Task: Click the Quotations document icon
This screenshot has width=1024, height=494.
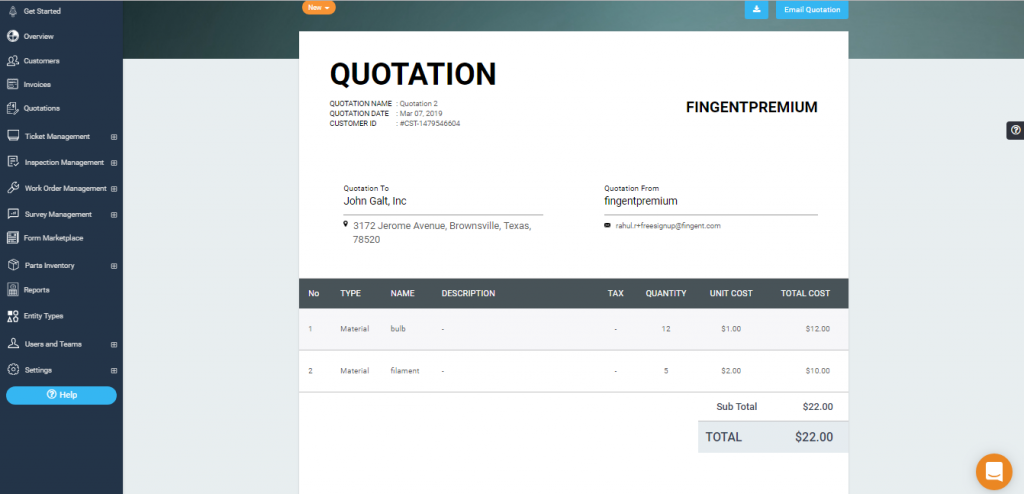Action: pyautogui.click(x=12, y=108)
